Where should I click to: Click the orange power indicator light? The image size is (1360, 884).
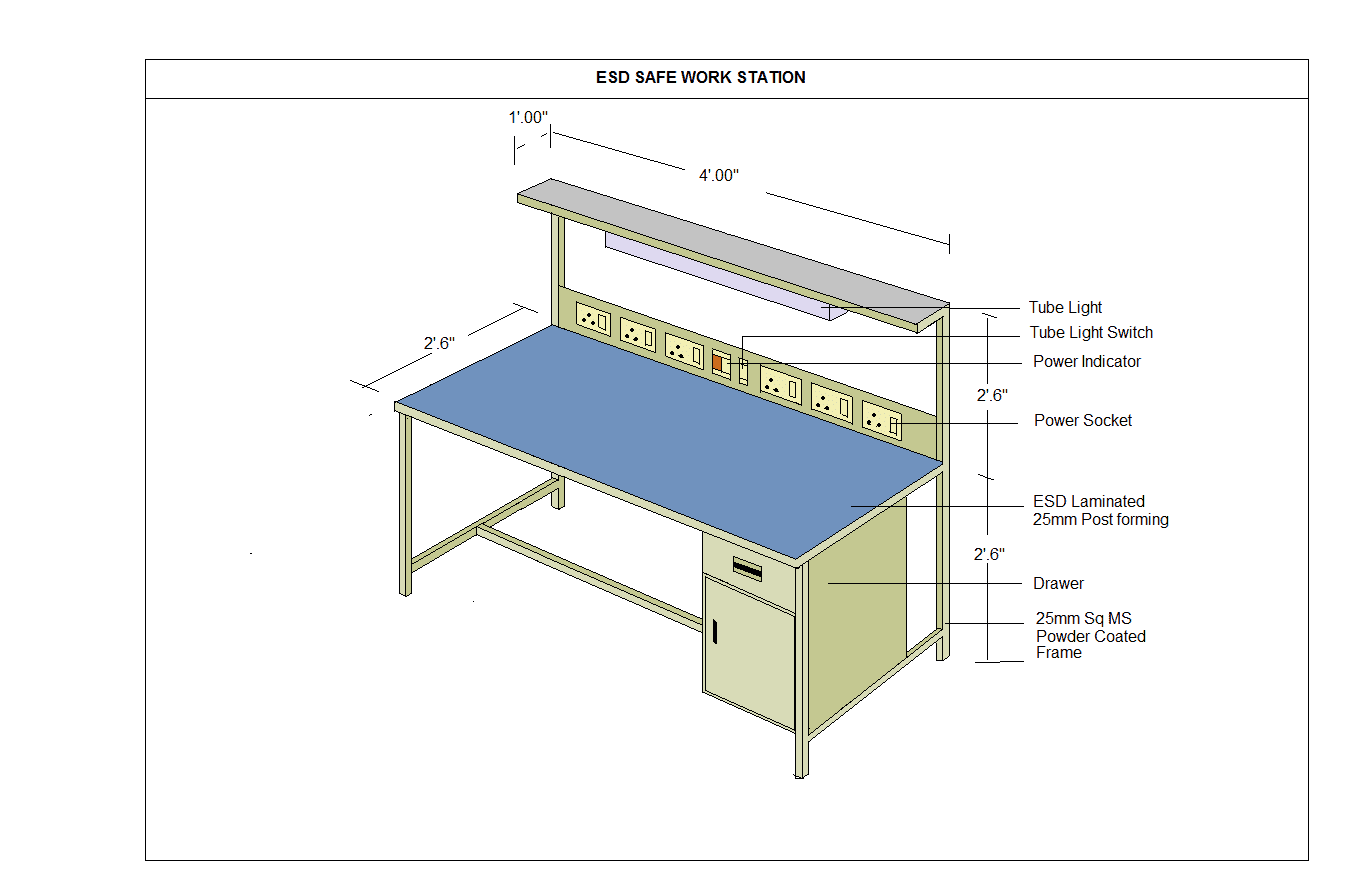click(718, 363)
